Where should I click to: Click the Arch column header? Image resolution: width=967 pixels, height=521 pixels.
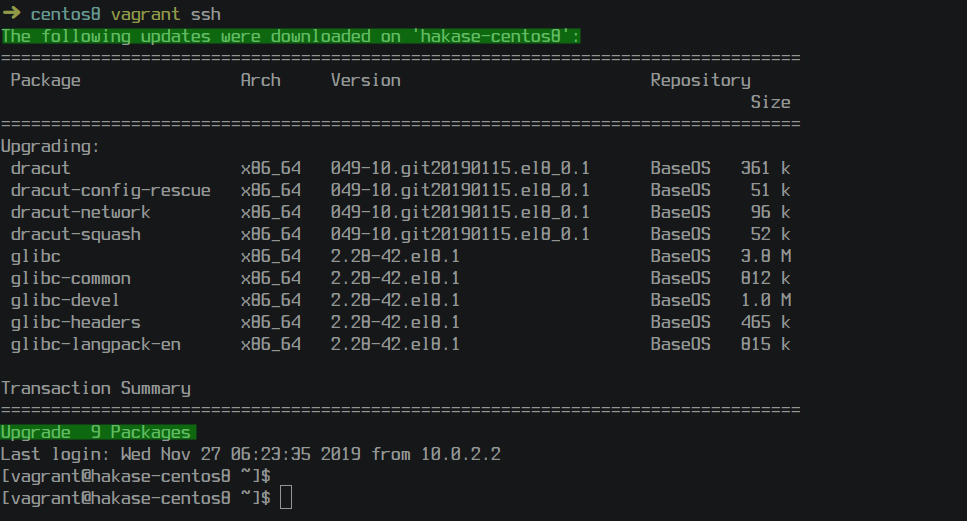pyautogui.click(x=260, y=80)
